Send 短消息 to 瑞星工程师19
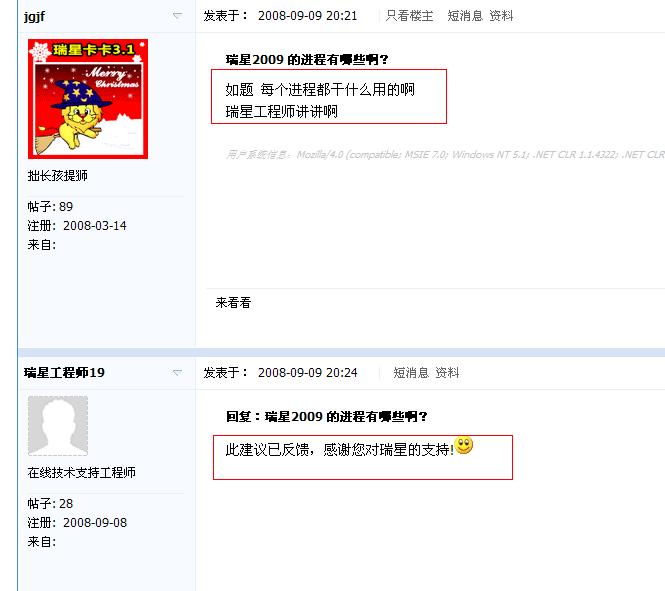Image resolution: width=665 pixels, height=591 pixels. pyautogui.click(x=411, y=373)
